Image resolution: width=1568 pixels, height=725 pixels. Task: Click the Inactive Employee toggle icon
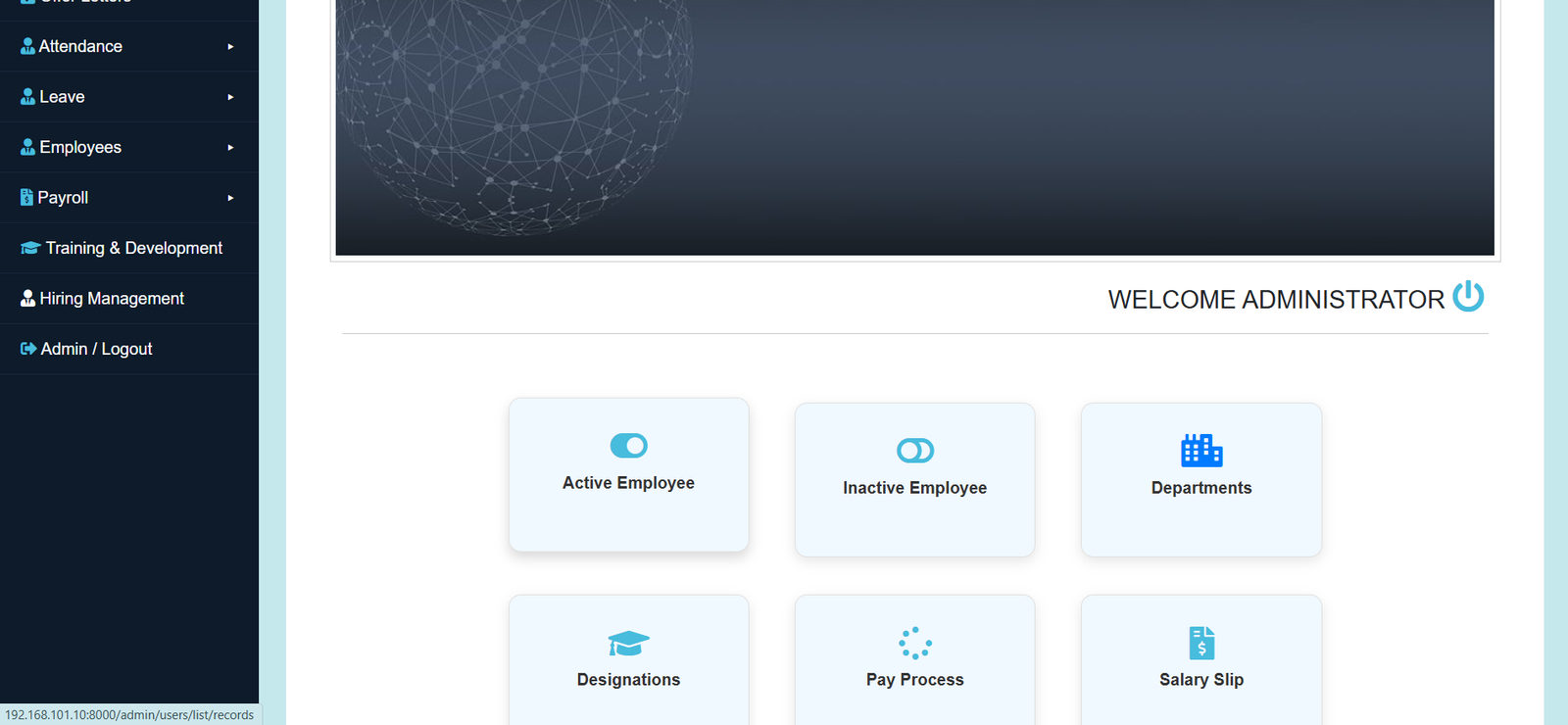[914, 451]
